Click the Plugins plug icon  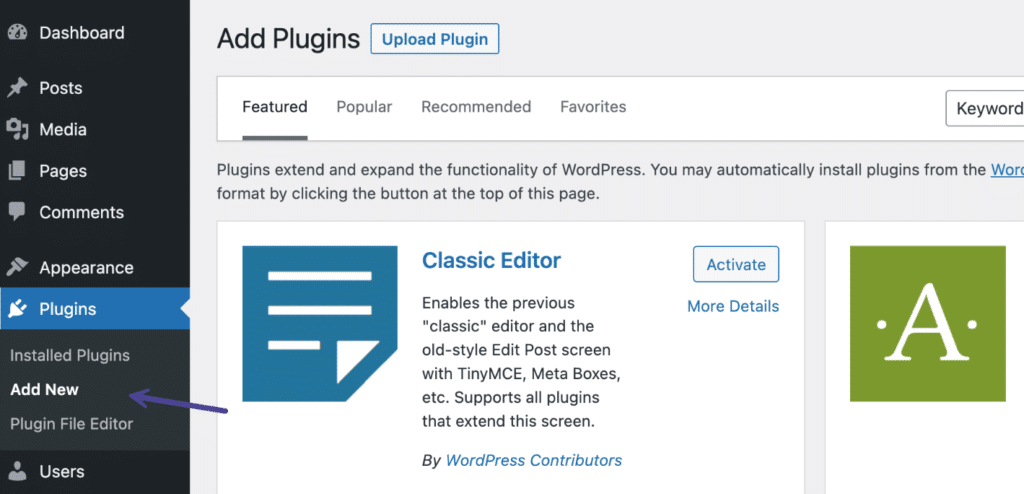point(16,309)
